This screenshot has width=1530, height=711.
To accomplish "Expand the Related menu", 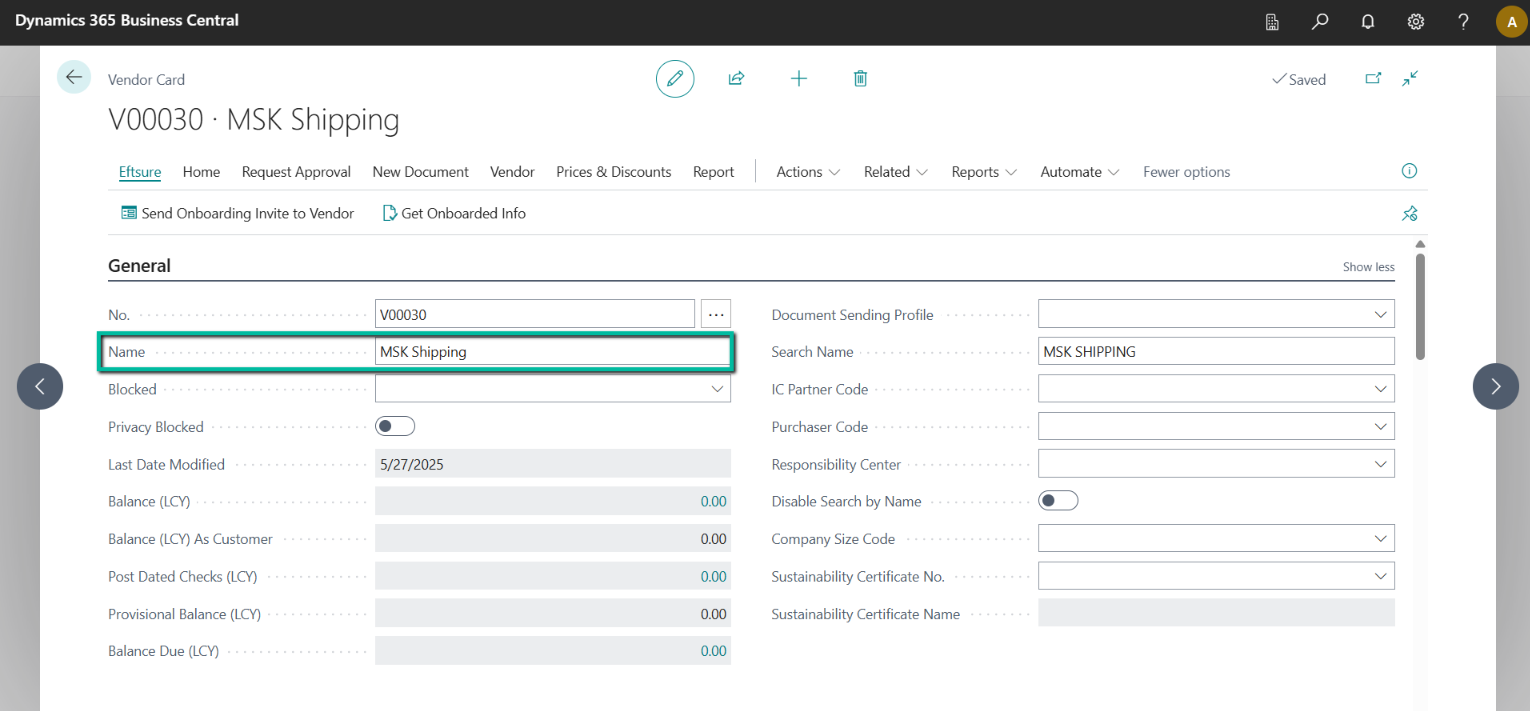I will (x=896, y=172).
